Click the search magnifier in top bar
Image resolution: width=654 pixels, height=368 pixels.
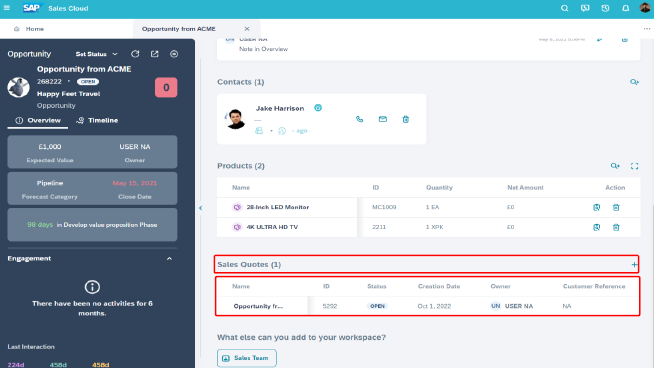point(564,8)
